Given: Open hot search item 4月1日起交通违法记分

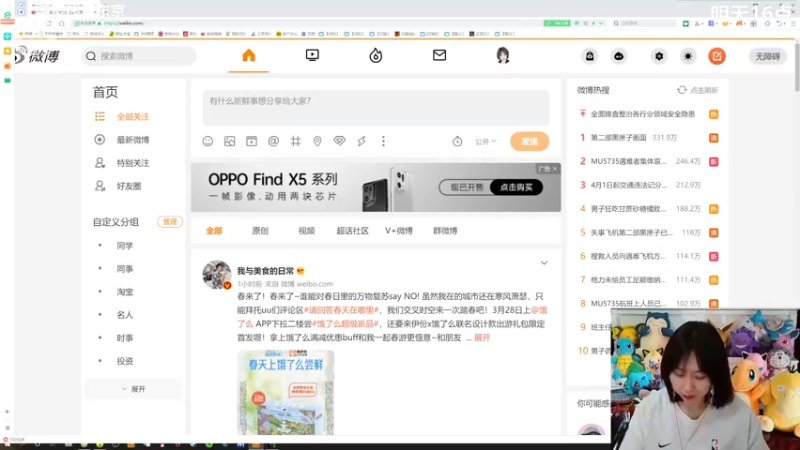Looking at the screenshot, I should 629,185.
